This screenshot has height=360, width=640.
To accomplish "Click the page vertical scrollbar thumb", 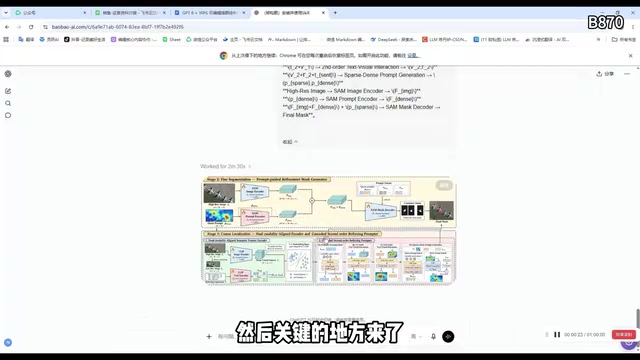I will coord(638,318).
